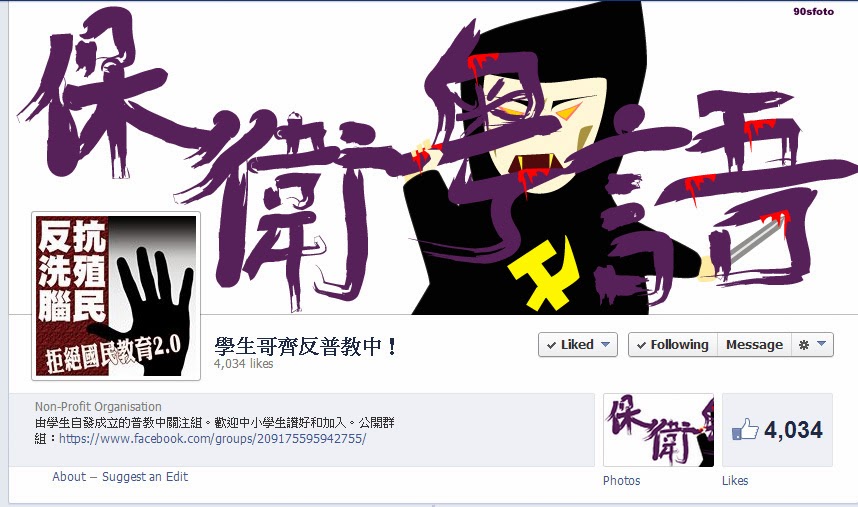Open the page profile picture with black hand

[x=116, y=296]
